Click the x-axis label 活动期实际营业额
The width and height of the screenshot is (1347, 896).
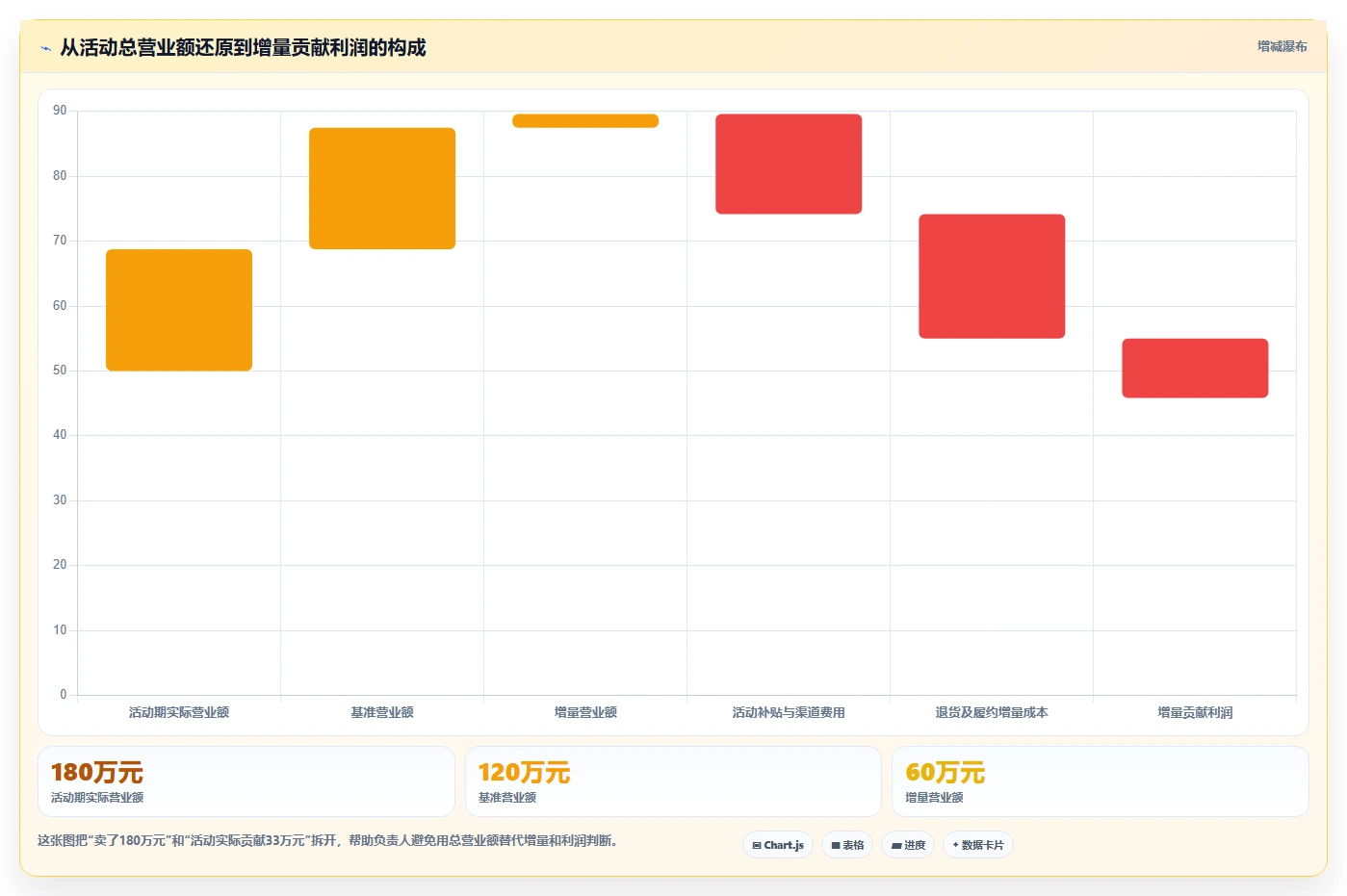click(x=179, y=713)
